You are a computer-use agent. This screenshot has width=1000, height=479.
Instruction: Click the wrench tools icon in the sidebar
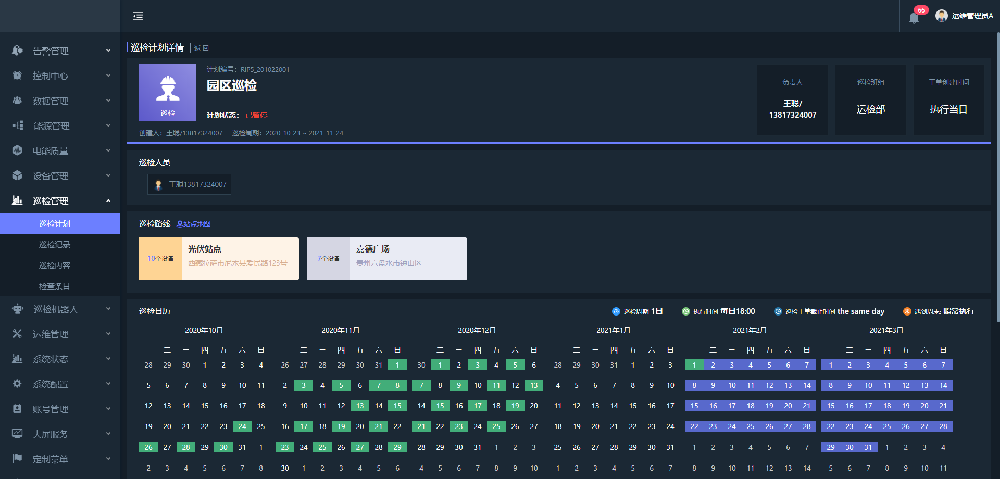point(17,333)
